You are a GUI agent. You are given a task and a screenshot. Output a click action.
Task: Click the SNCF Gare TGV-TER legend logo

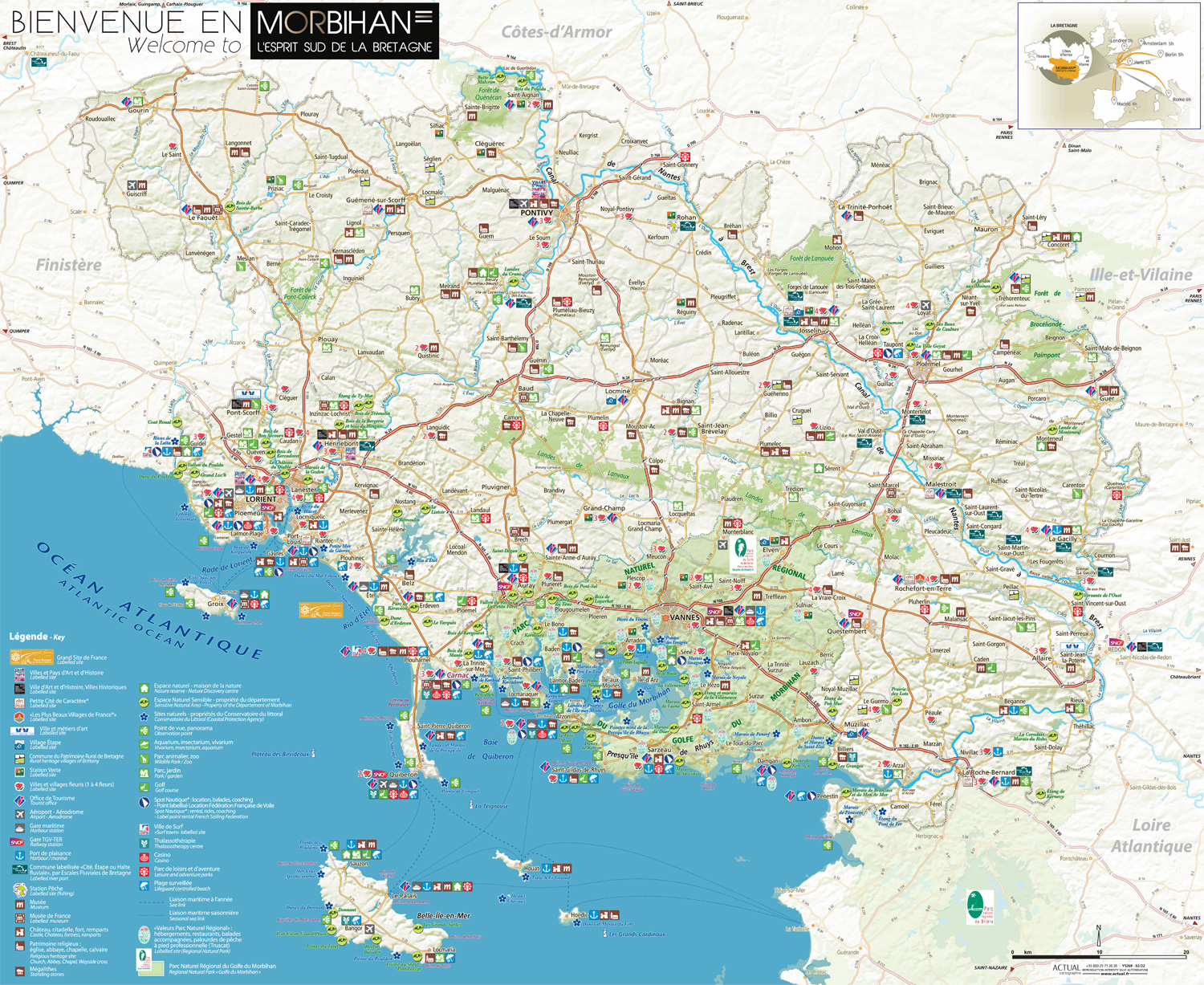coord(18,841)
